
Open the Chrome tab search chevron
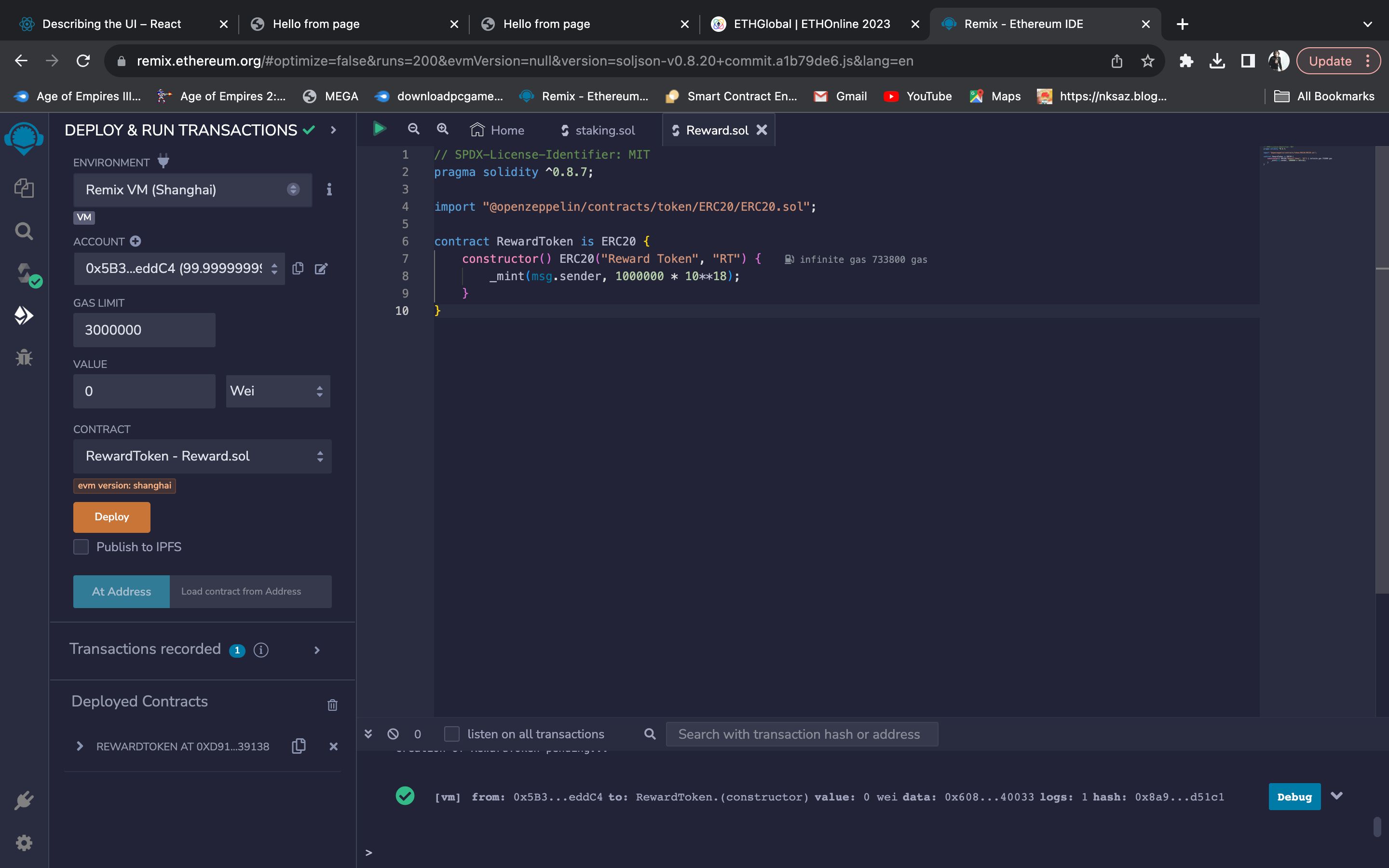(x=1367, y=24)
